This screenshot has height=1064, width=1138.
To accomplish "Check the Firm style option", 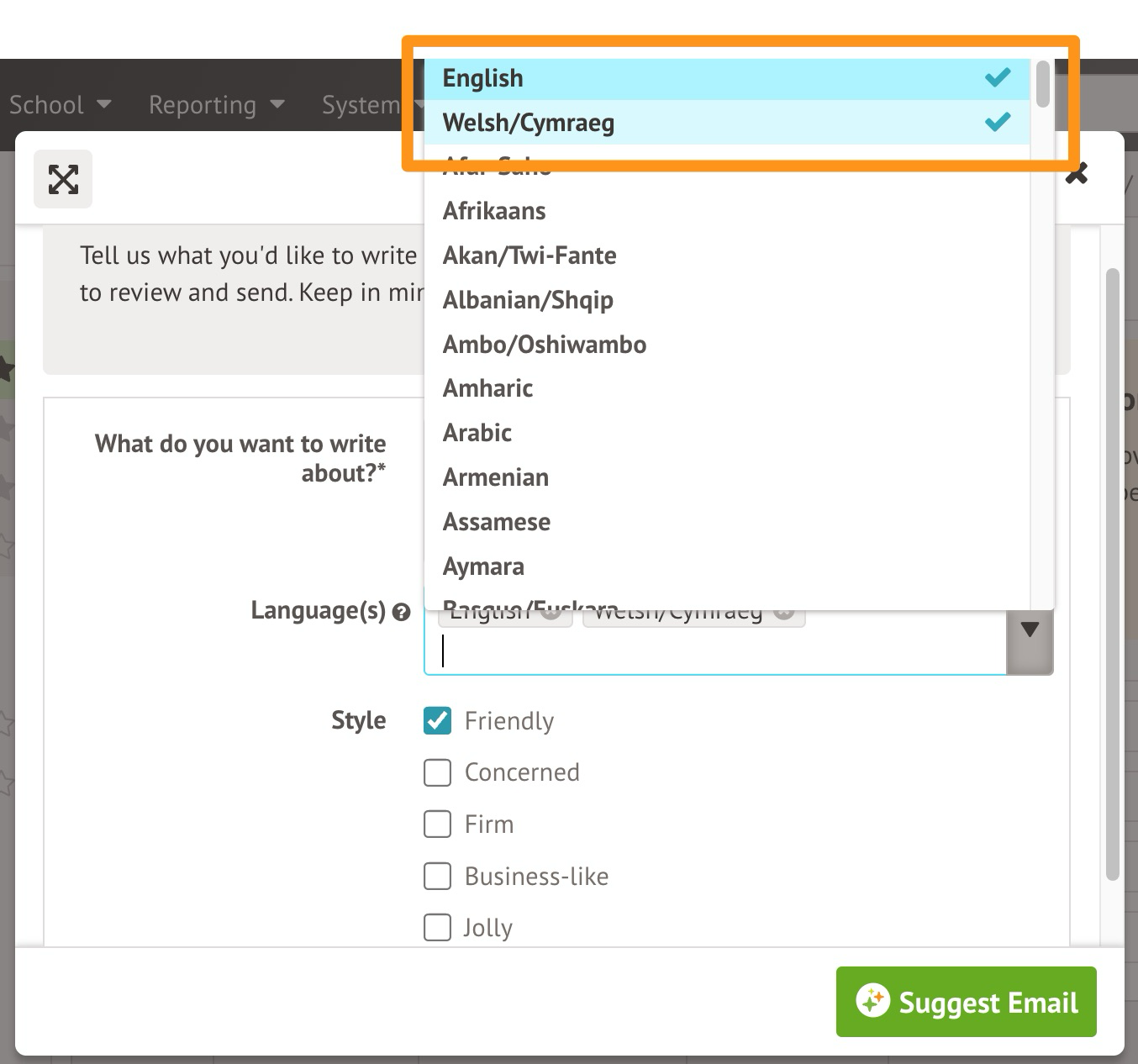I will coord(437,824).
